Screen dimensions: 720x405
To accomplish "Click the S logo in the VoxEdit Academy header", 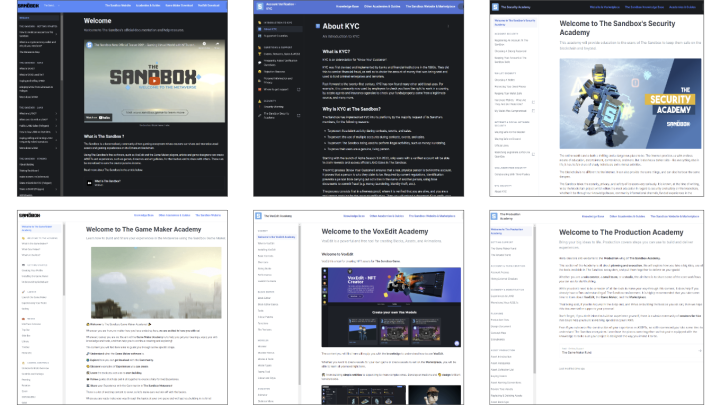I will [x=259, y=216].
